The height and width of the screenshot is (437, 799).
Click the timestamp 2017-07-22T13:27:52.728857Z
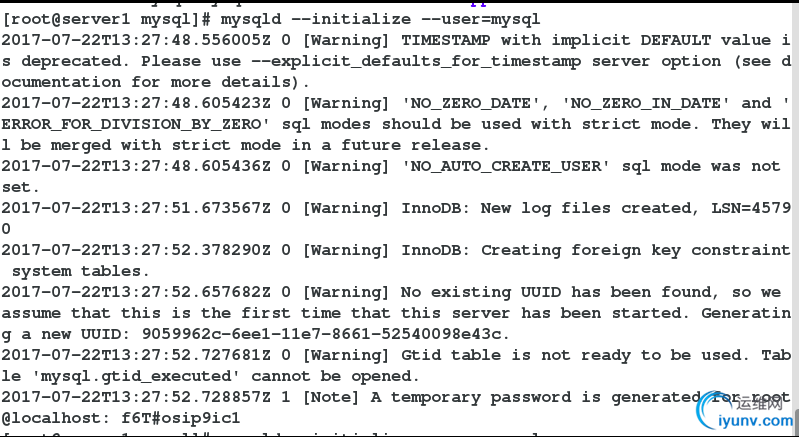[x=136, y=397]
